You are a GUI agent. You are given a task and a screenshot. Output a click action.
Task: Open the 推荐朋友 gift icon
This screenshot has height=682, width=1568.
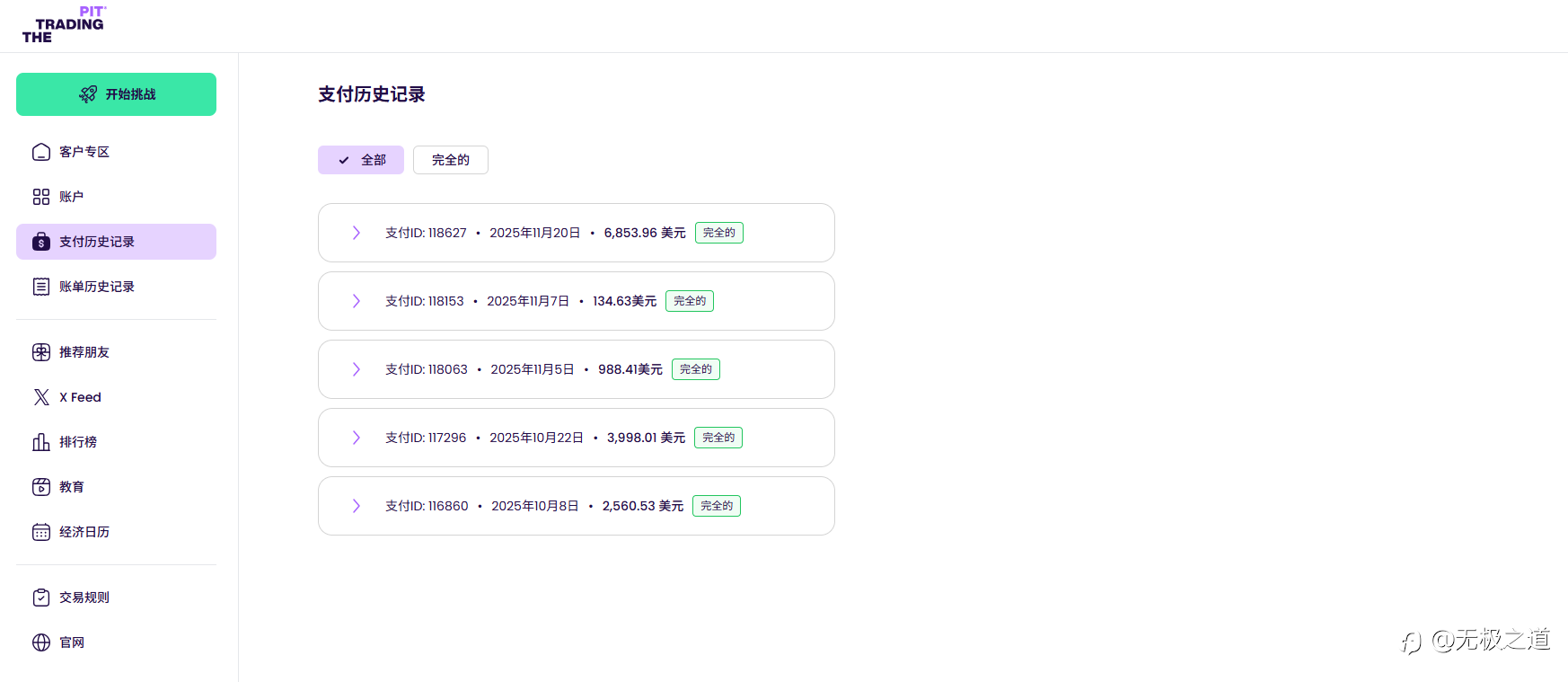[x=41, y=352]
